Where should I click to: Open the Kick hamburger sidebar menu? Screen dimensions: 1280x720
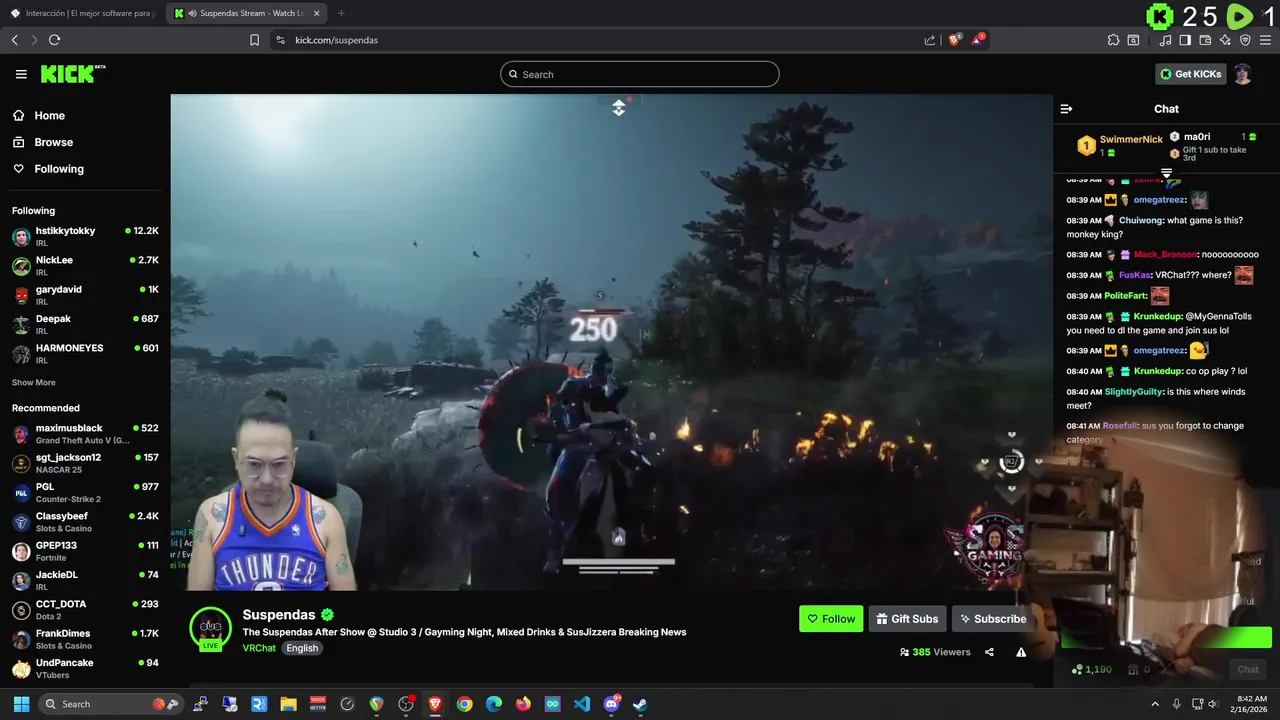pos(21,74)
